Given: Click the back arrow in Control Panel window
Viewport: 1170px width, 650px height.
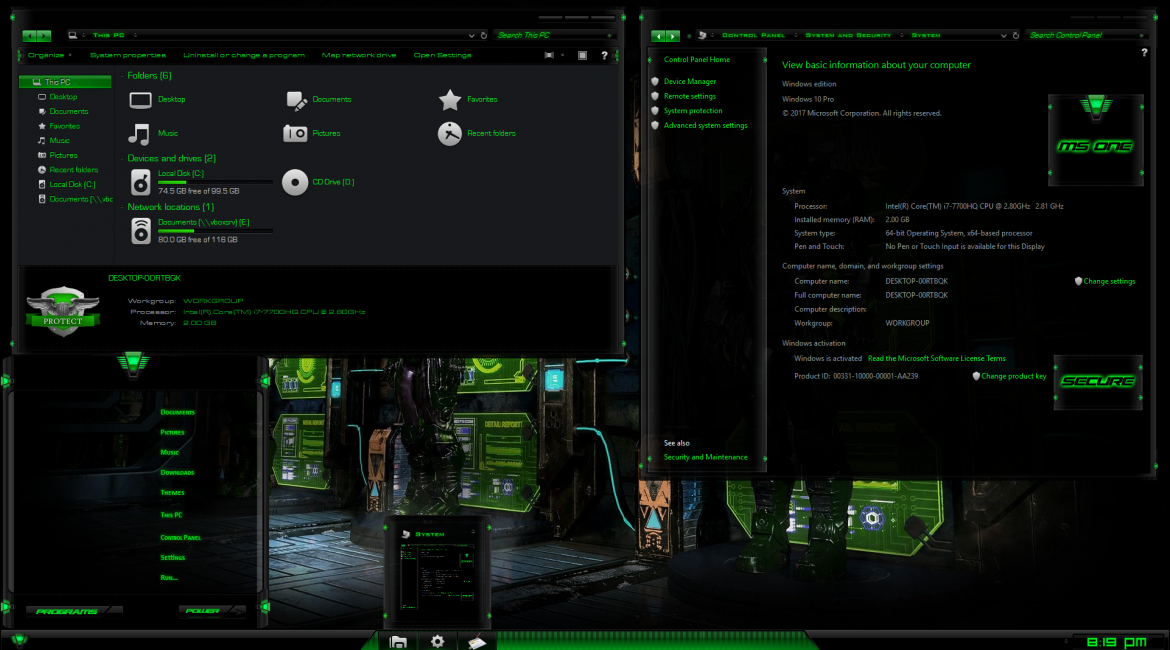Looking at the screenshot, I should click(658, 36).
